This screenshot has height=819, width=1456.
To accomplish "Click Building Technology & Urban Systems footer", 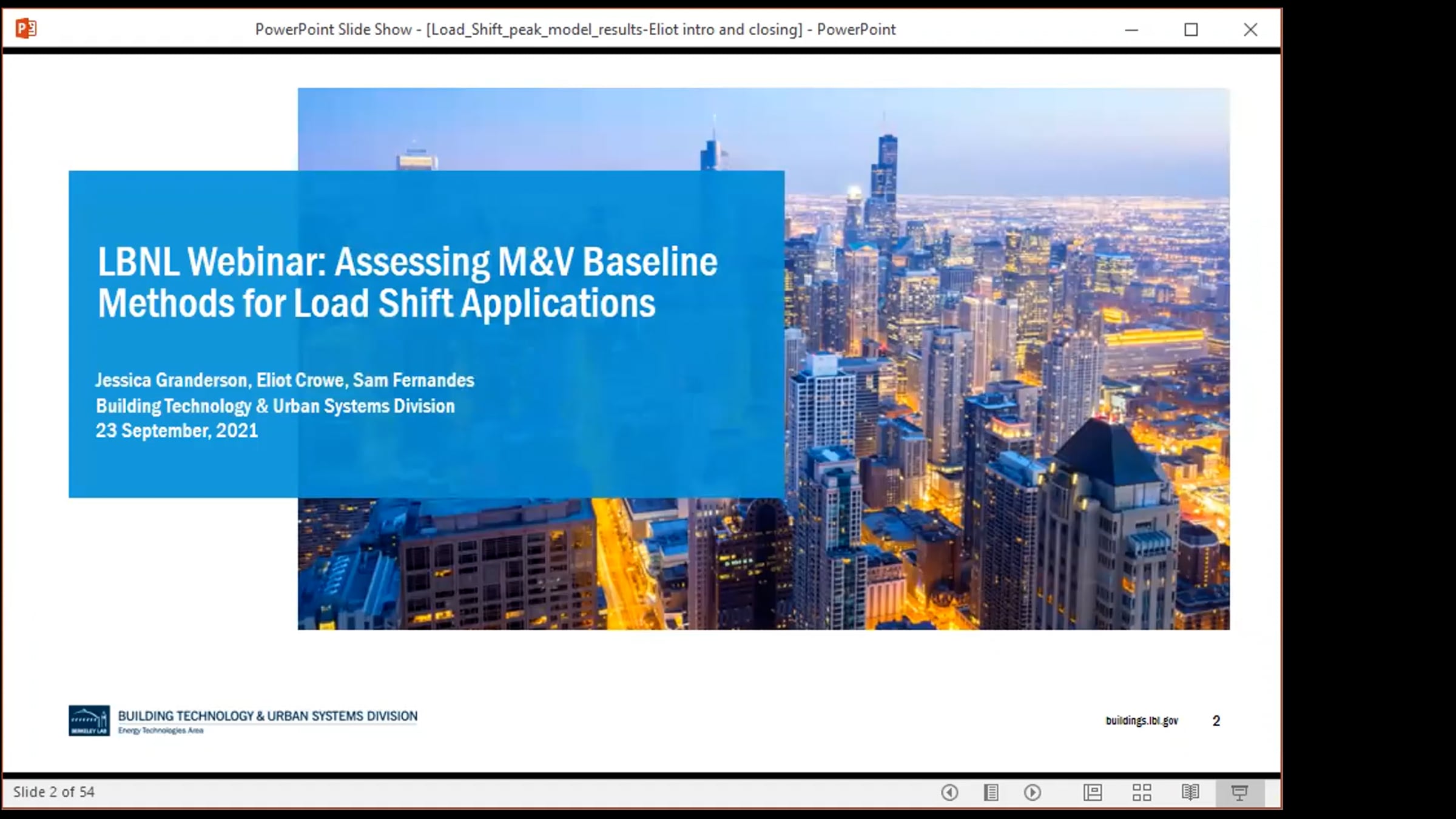I will click(x=268, y=716).
